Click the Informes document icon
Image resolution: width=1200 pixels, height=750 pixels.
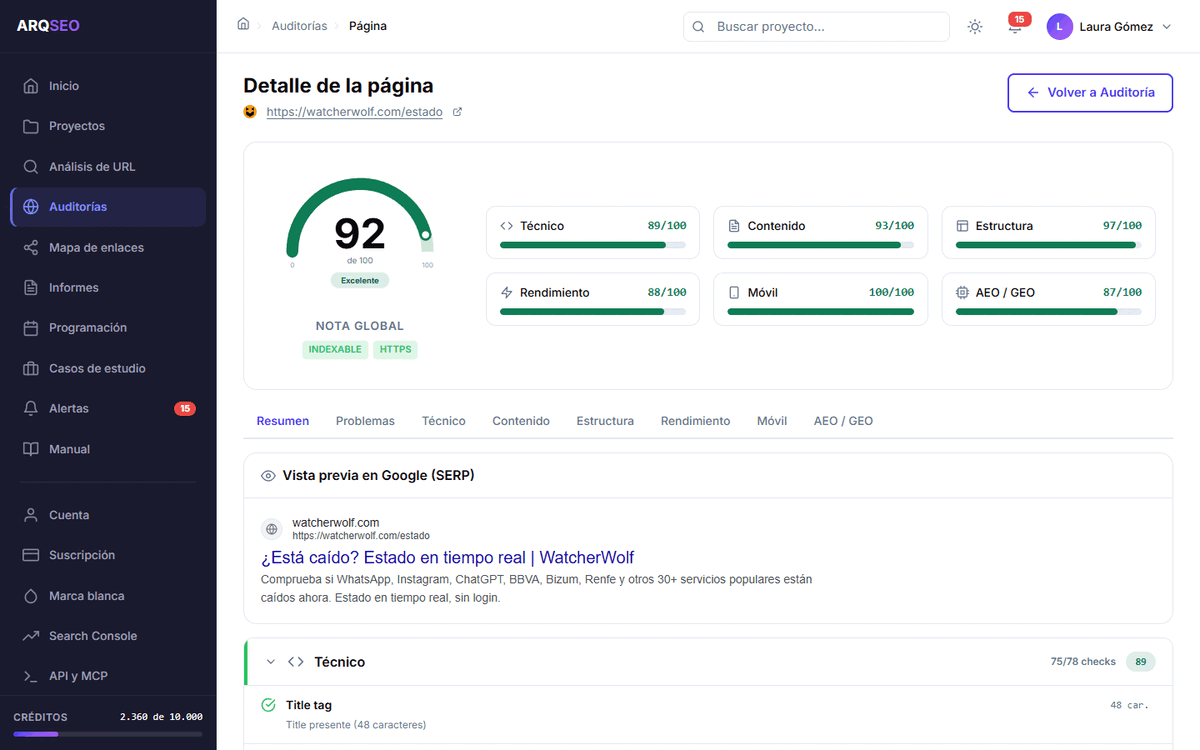pos(31,288)
